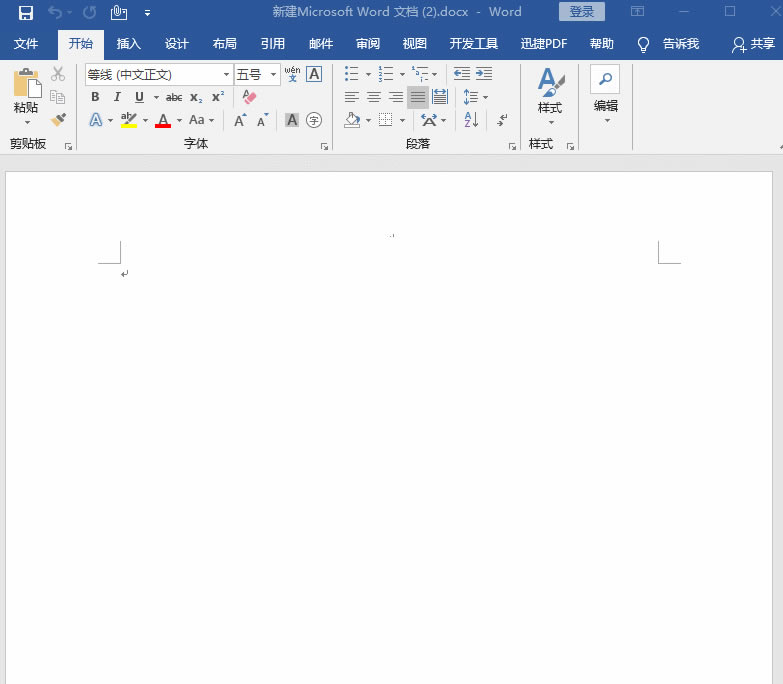Switch to the 审阅 Review tab
The width and height of the screenshot is (783, 684).
point(368,44)
